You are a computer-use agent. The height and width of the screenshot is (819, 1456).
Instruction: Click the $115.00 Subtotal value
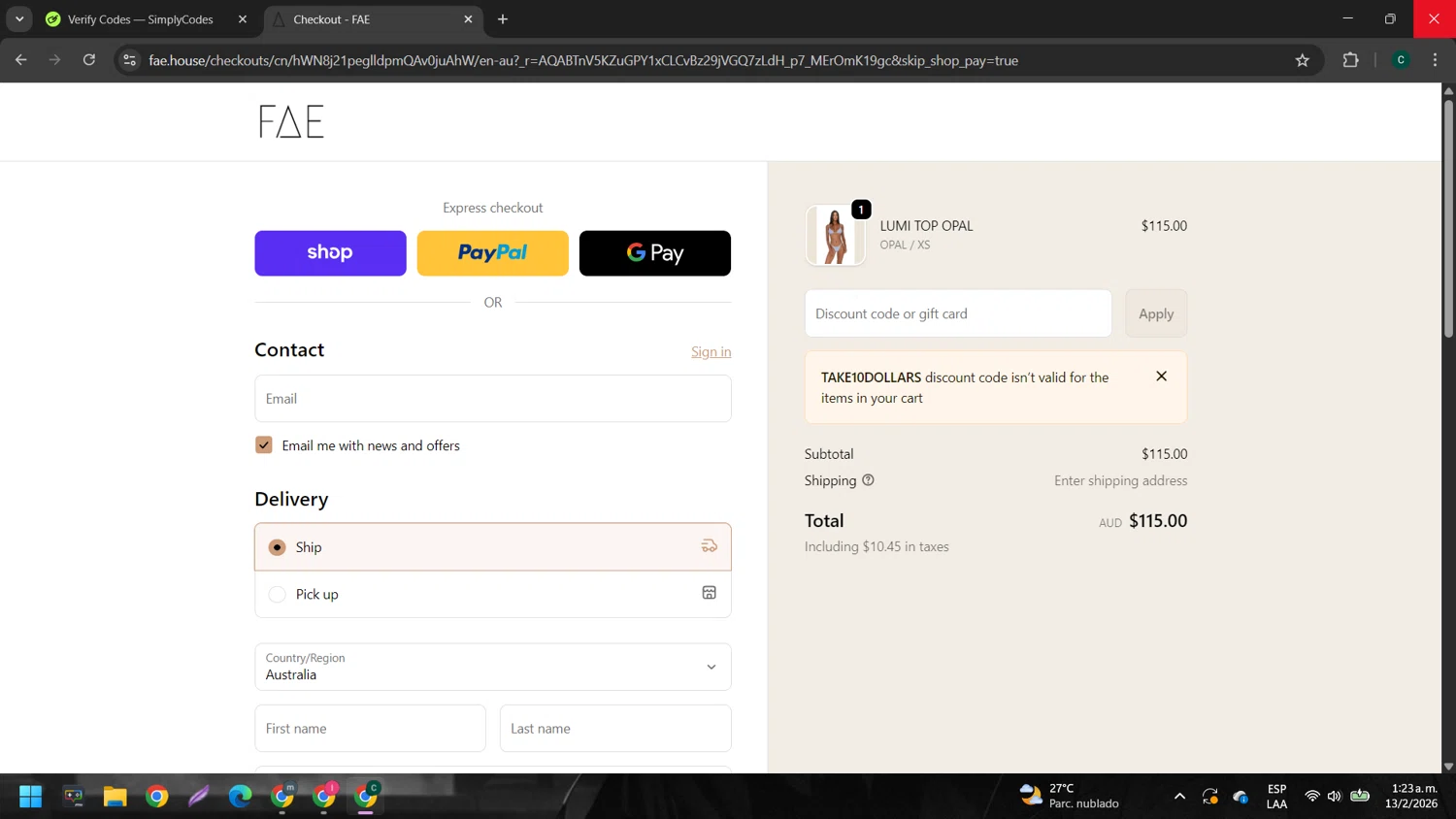tap(1164, 454)
